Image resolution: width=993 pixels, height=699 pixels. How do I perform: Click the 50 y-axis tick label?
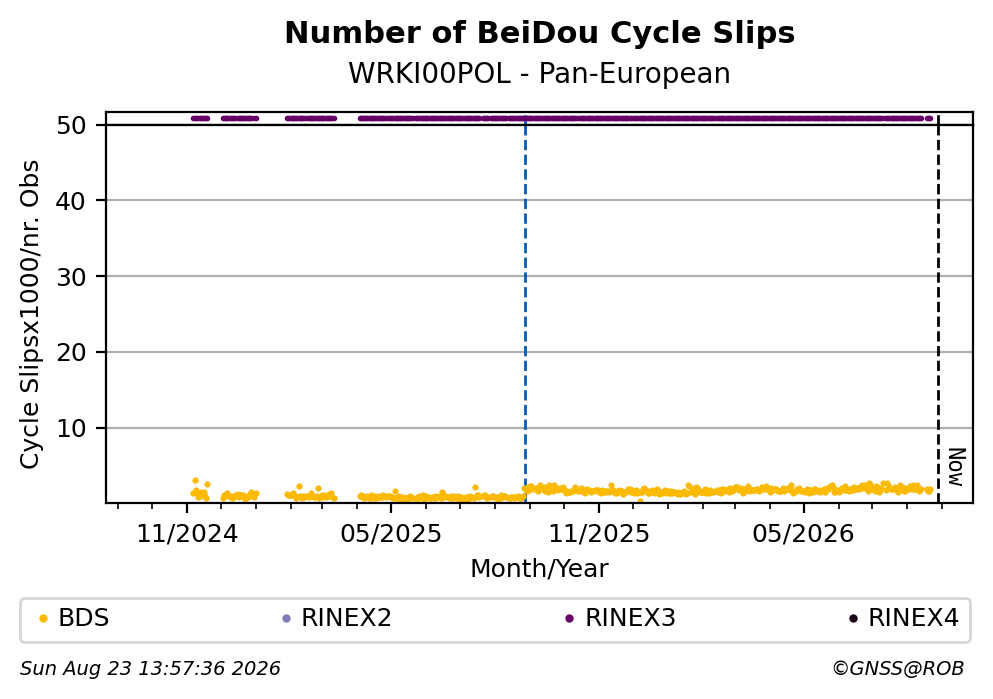[x=71, y=125]
